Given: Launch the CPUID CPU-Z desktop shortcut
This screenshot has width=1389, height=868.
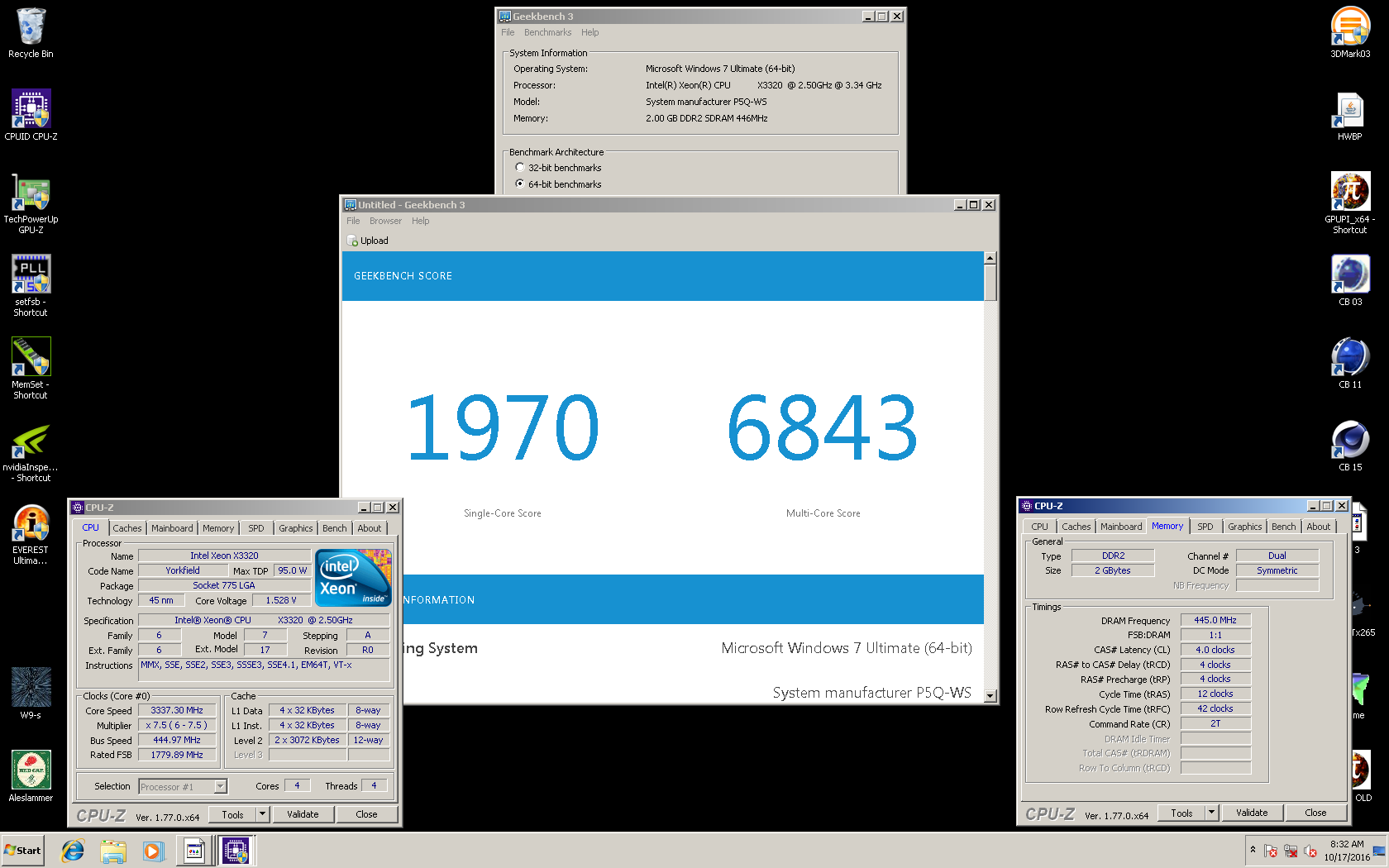Looking at the screenshot, I should pos(31,116).
